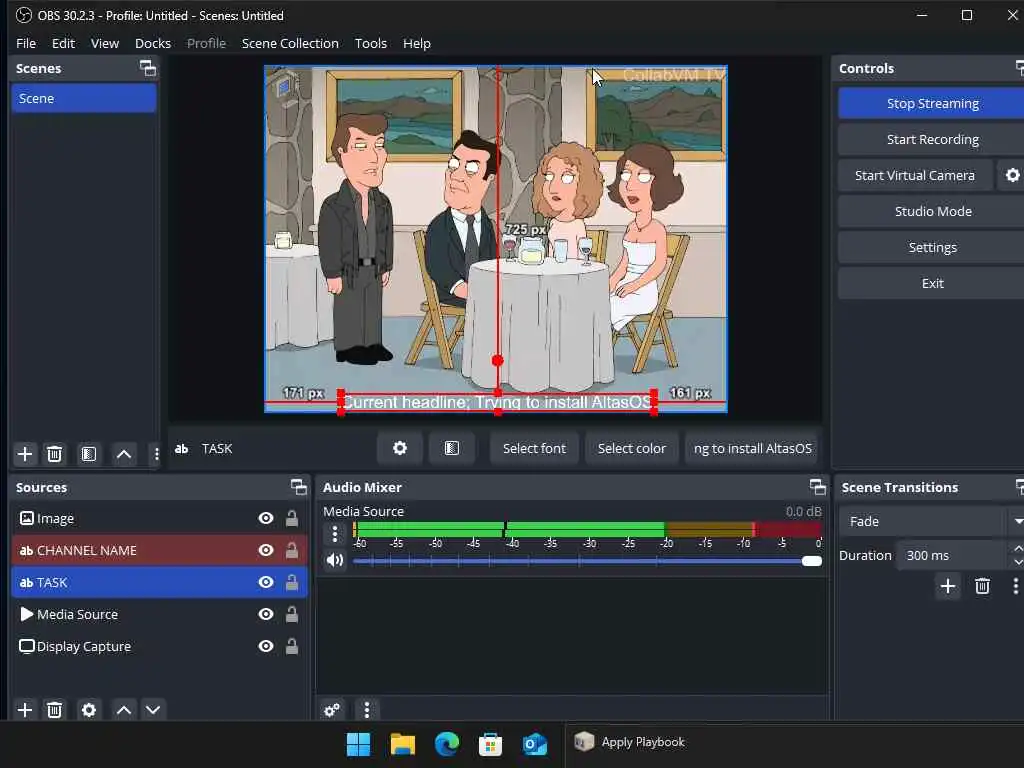Click Select color for TASK text
Viewport: 1024px width, 768px height.
click(x=632, y=448)
